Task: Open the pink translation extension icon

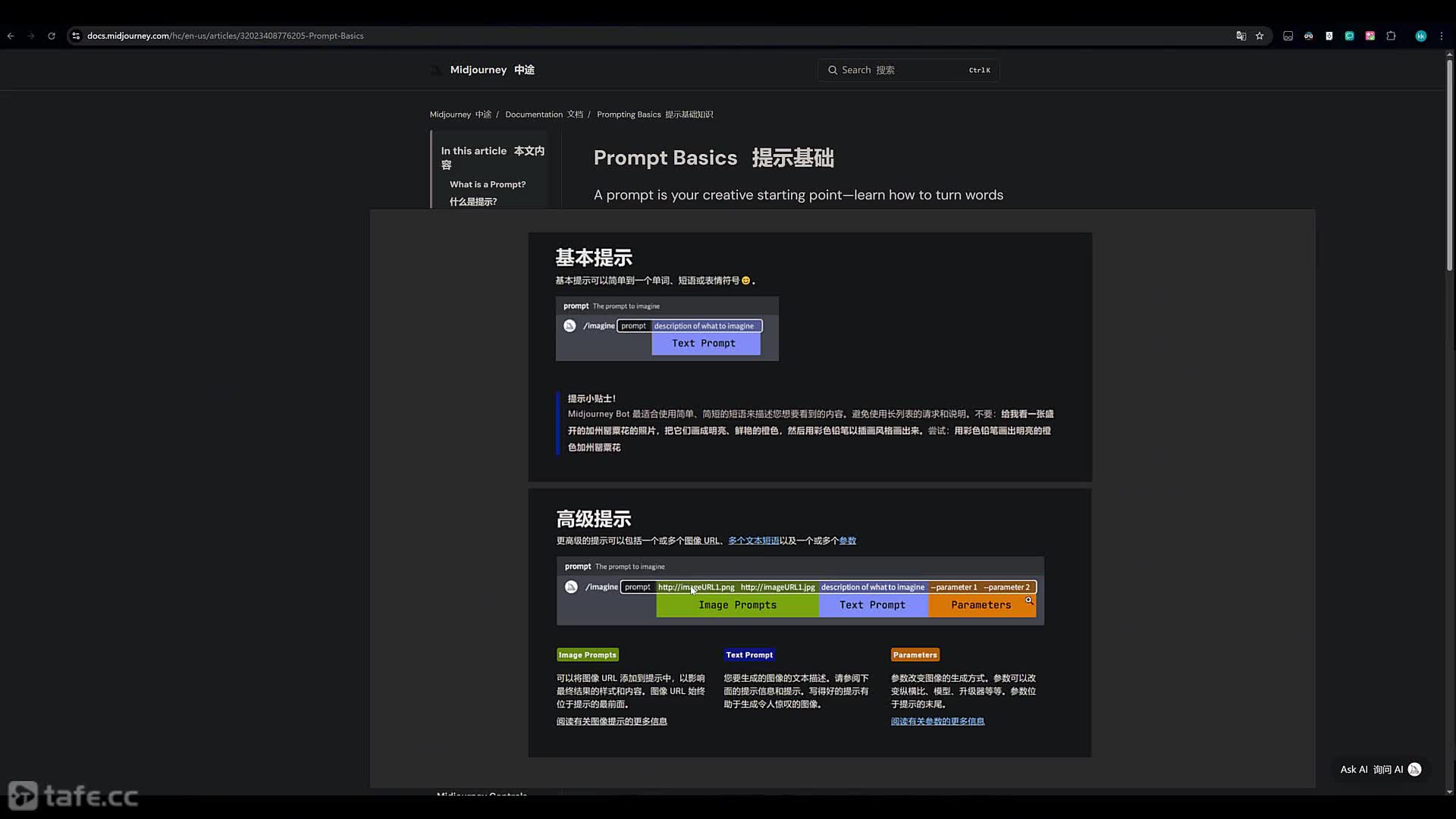Action: 1370,36
